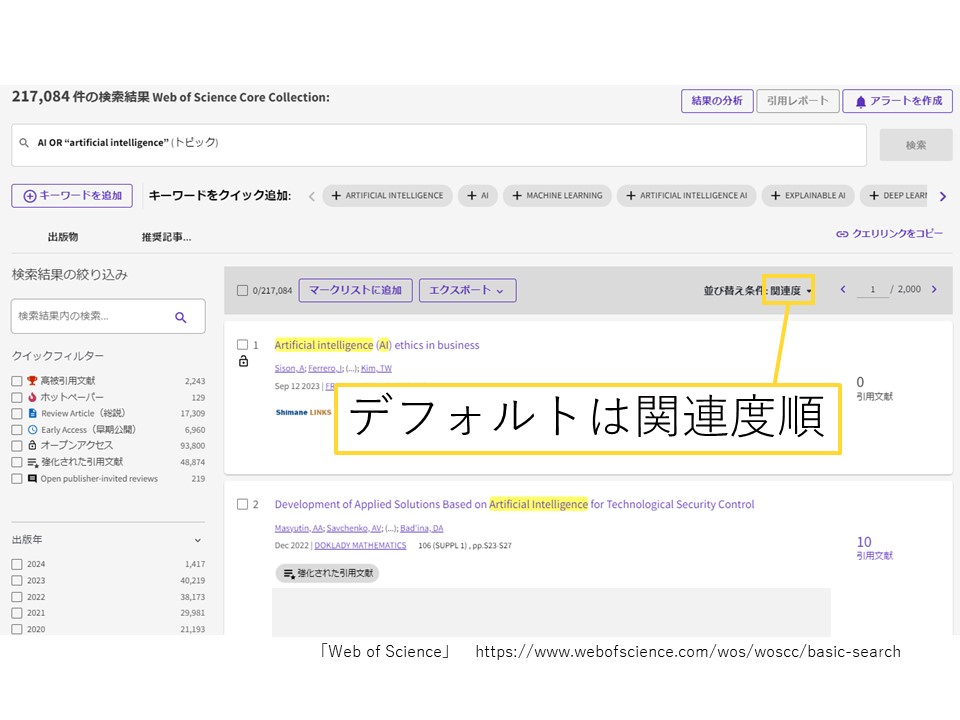This screenshot has height=720, width=960.
Task: Click the Shimane LINKS button
Action: pyautogui.click(x=303, y=413)
